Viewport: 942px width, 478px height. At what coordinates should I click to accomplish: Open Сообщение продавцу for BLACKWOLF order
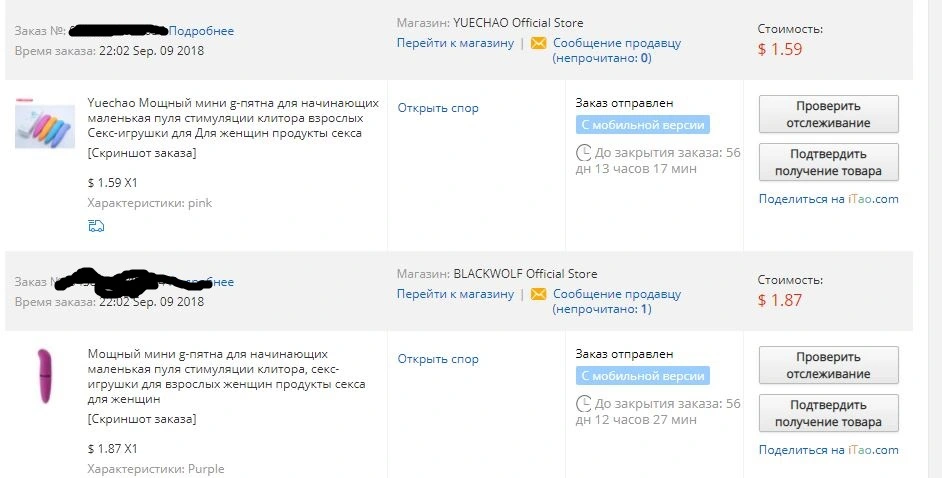click(x=617, y=294)
